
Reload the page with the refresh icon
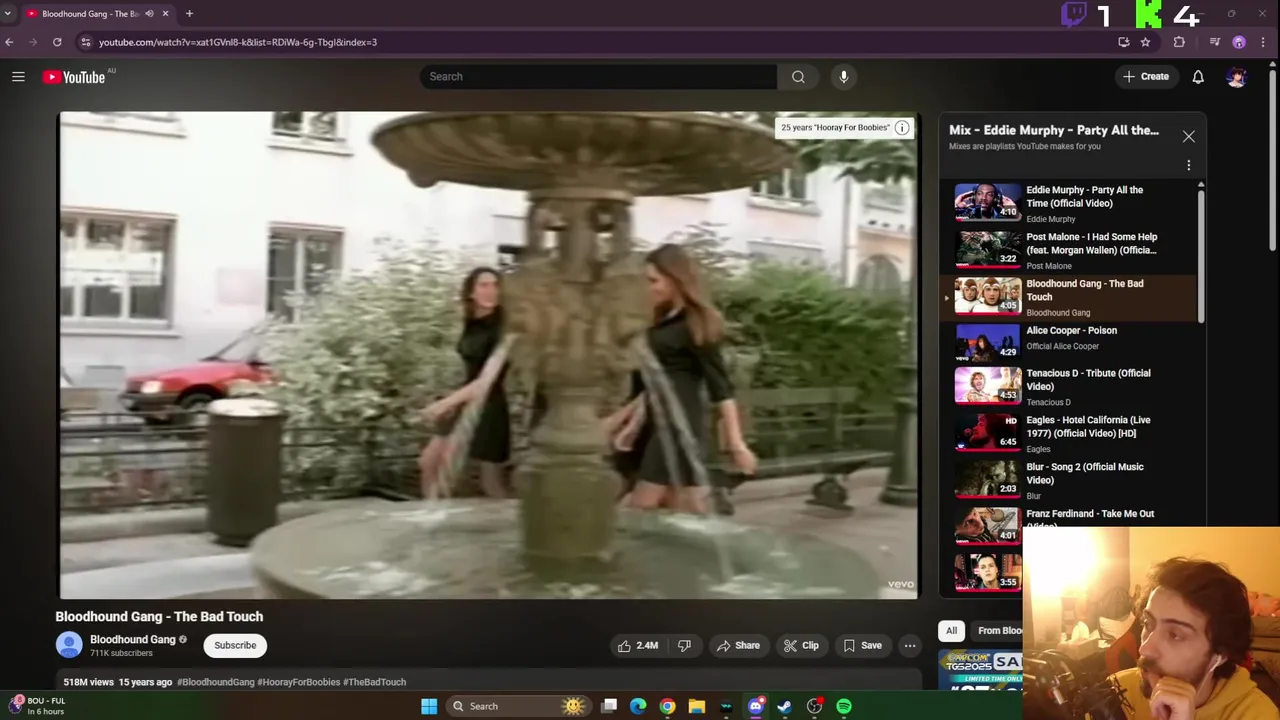click(57, 42)
